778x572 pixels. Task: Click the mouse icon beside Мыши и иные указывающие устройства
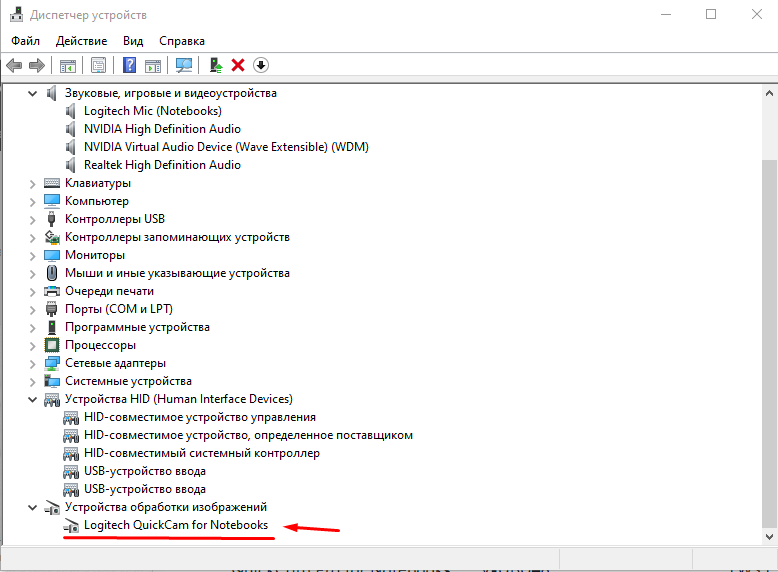[52, 273]
